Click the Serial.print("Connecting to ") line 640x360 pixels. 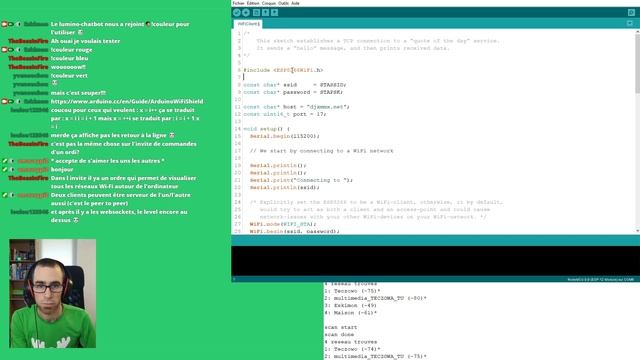tap(301, 180)
